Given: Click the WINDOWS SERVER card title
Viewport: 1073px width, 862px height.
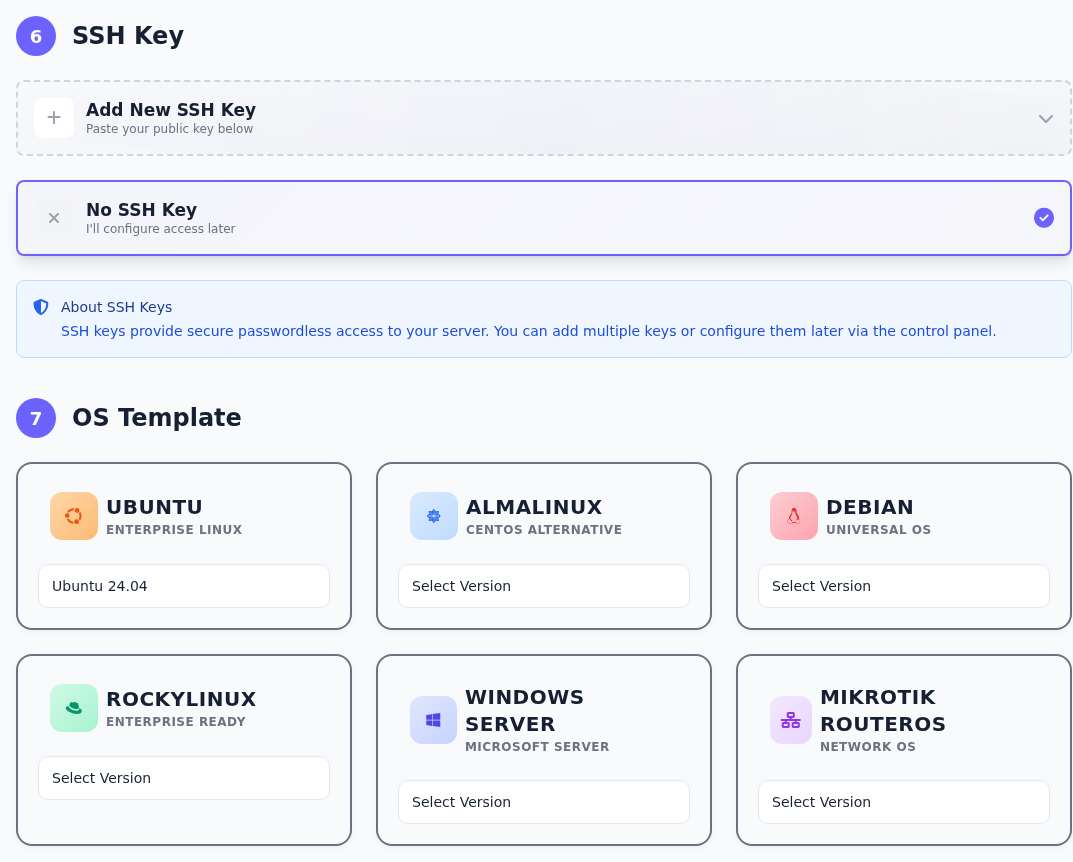Looking at the screenshot, I should [524, 710].
